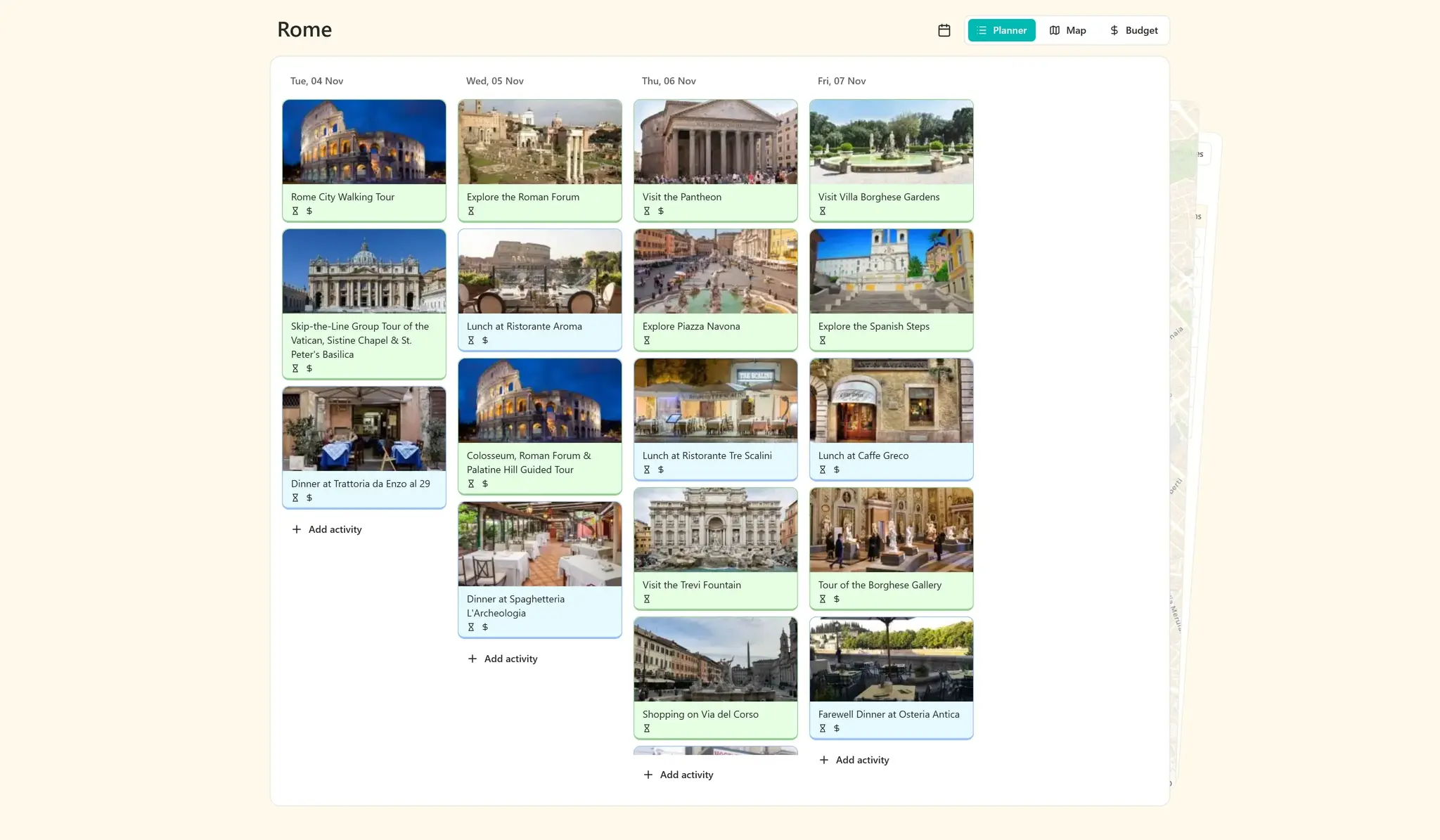1440x840 pixels.
Task: Click Add activity under Tue, 04 Nov
Action: coord(326,529)
